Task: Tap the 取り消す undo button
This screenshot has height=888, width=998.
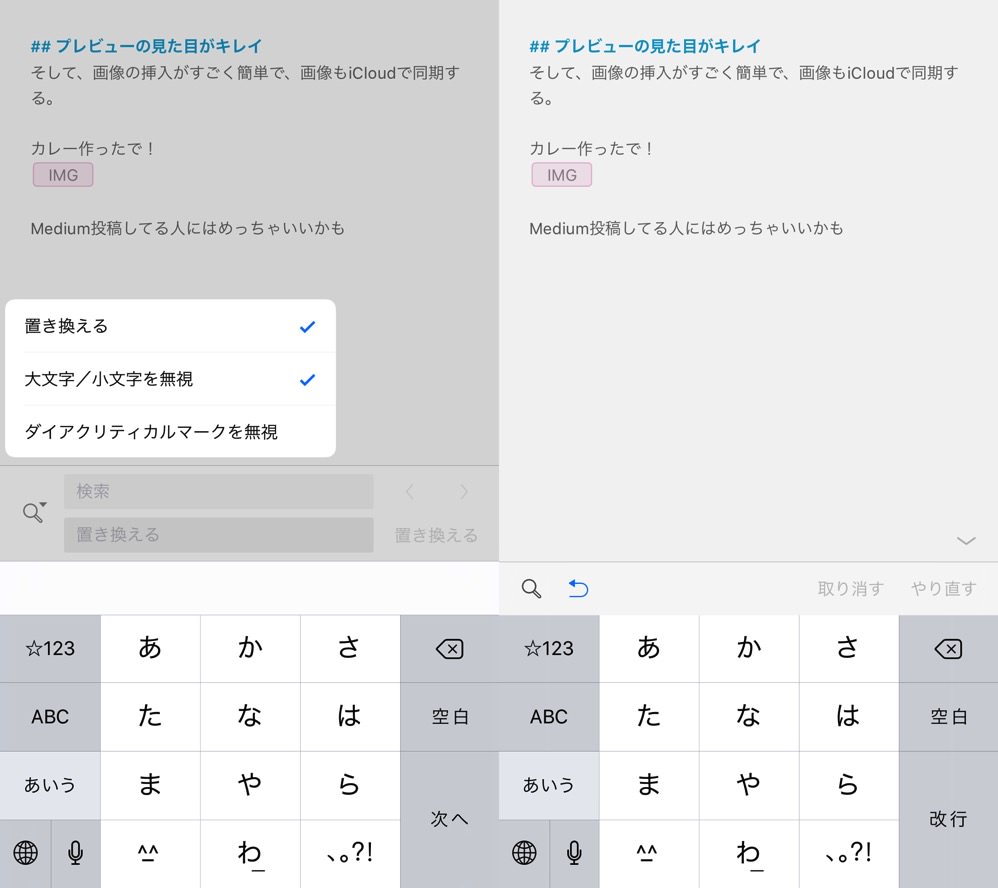Action: point(850,589)
